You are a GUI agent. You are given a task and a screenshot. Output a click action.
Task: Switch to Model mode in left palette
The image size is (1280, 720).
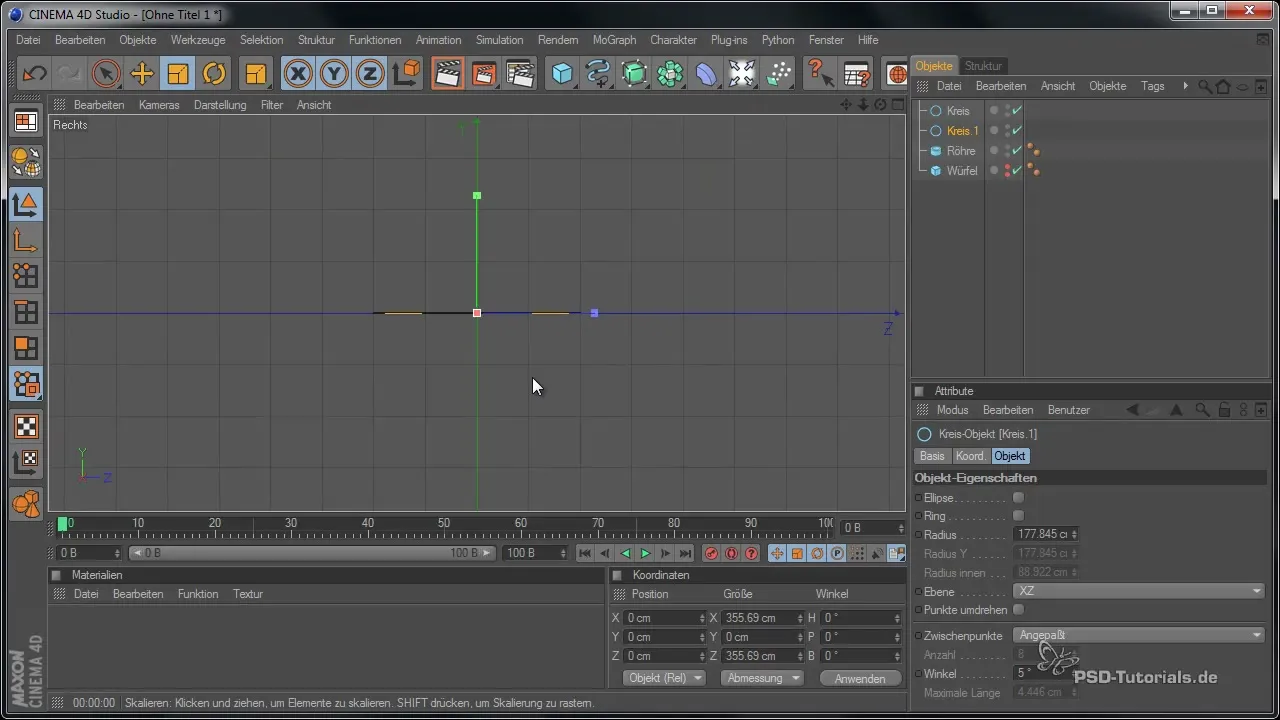point(26,204)
